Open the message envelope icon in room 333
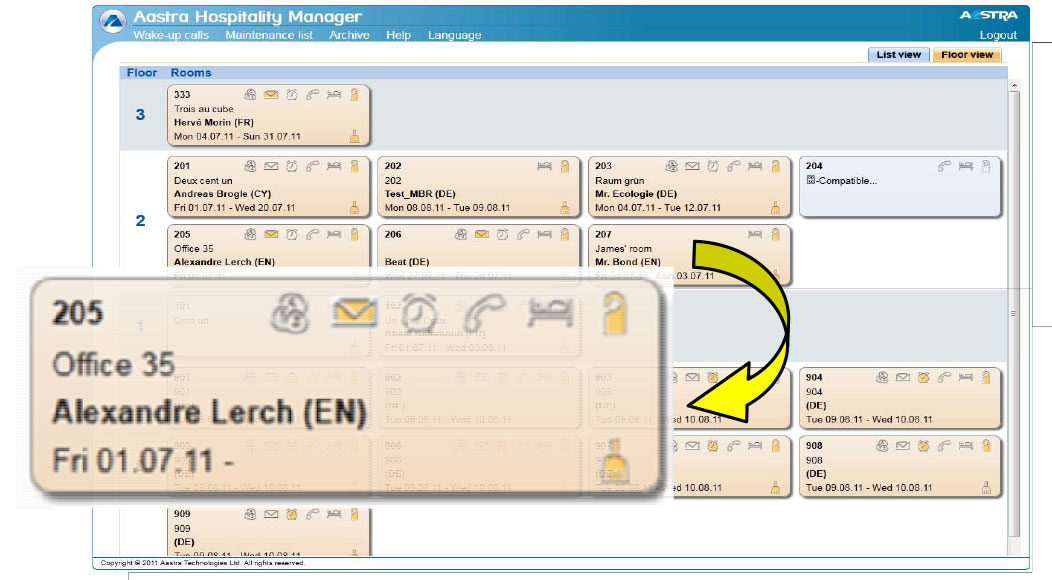 271,95
